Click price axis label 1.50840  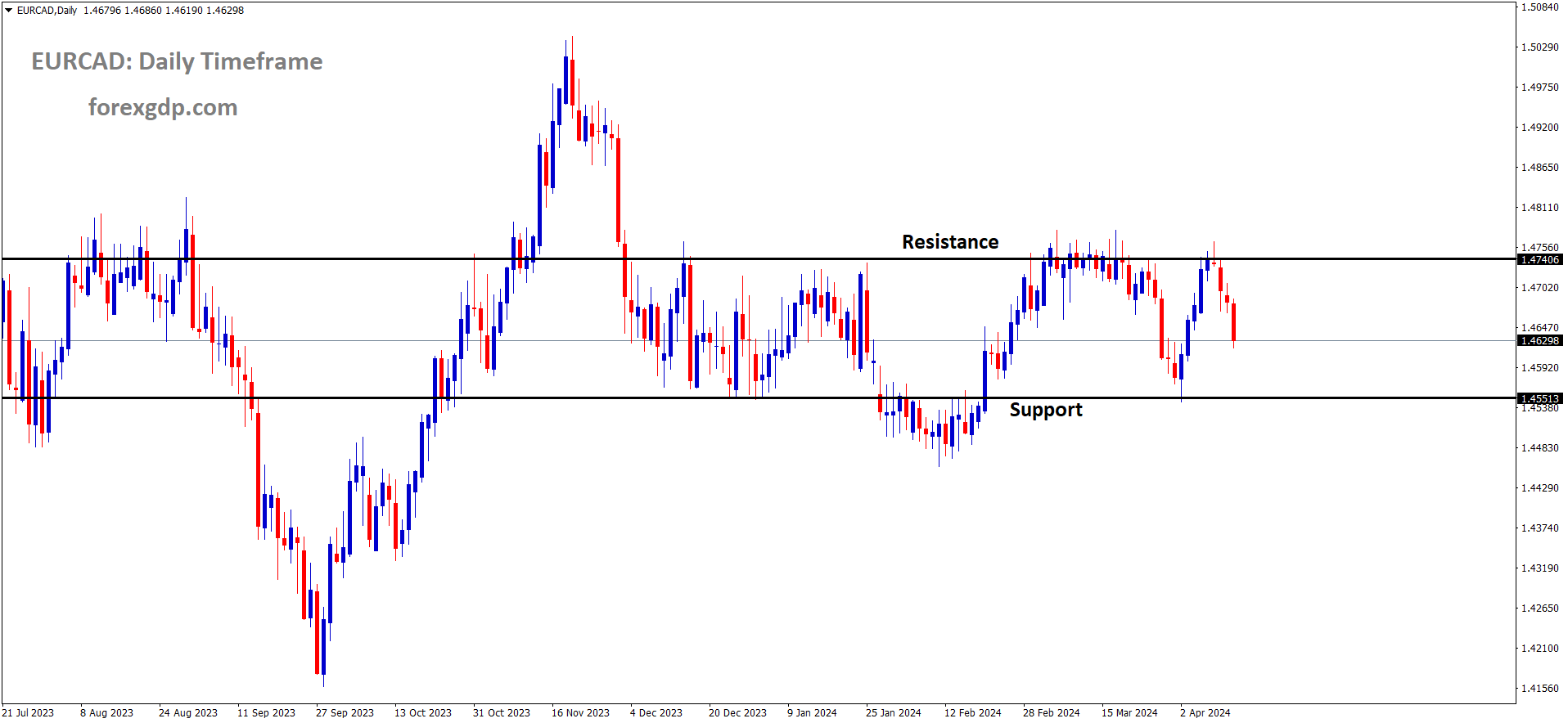1539,7
